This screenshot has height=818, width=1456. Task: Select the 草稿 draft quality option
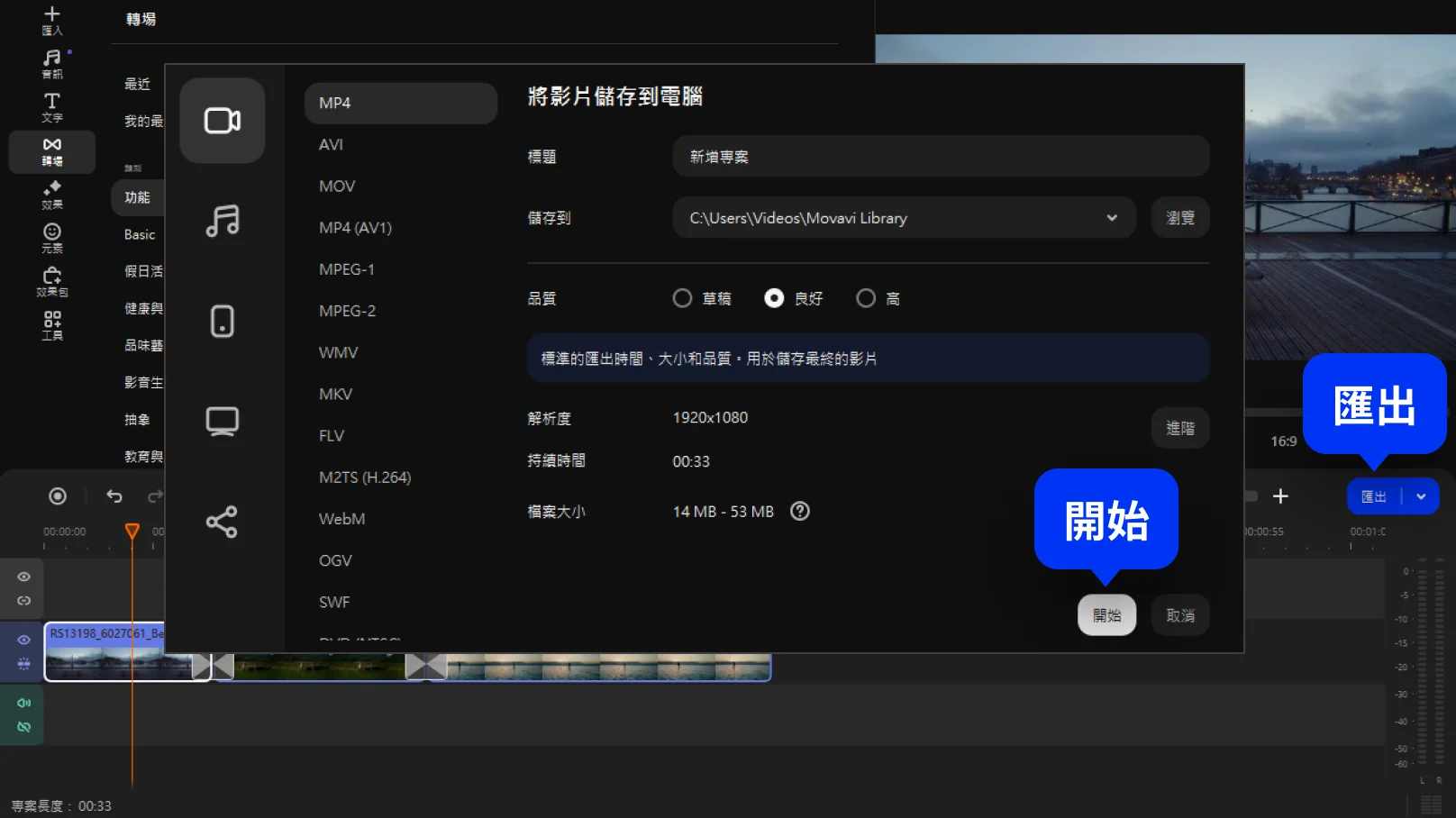(x=683, y=298)
